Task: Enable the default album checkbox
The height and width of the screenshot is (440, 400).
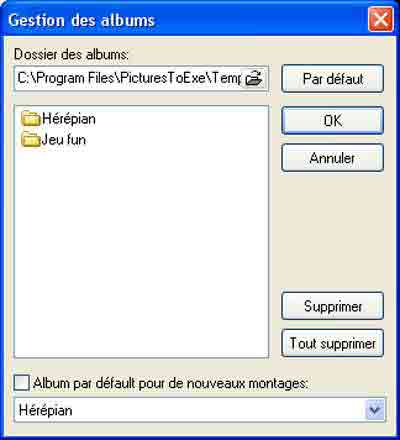Action: (22, 383)
